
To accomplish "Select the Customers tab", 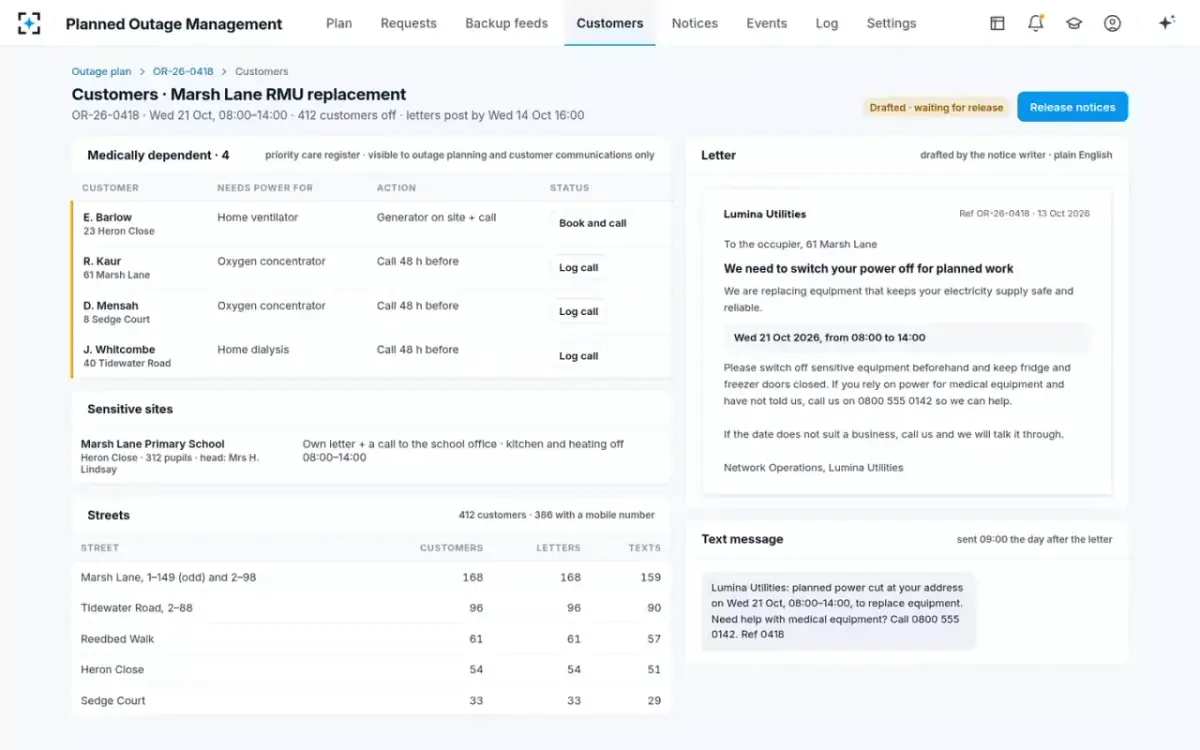I will pyautogui.click(x=610, y=23).
